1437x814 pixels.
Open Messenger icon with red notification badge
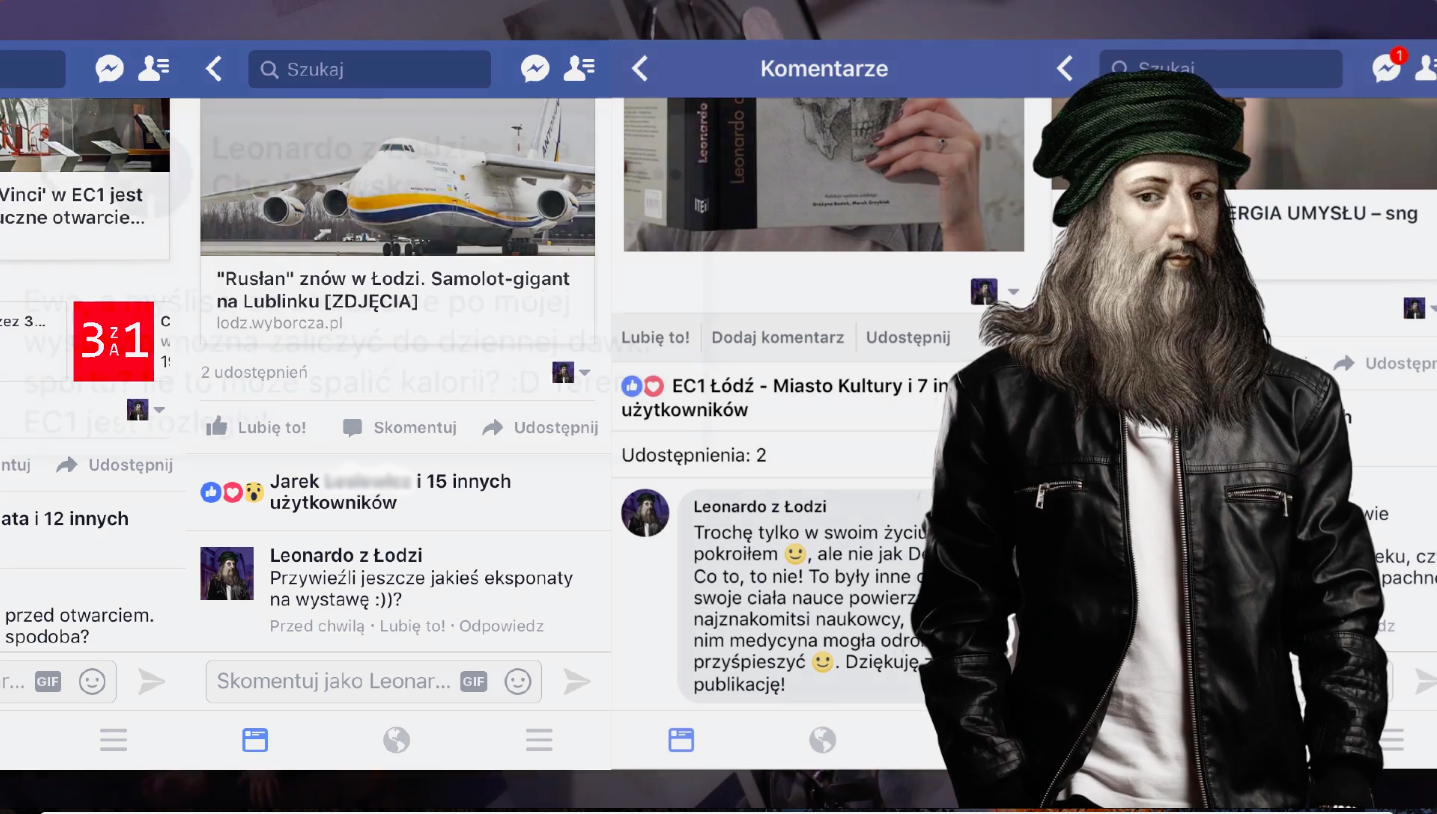[1387, 67]
